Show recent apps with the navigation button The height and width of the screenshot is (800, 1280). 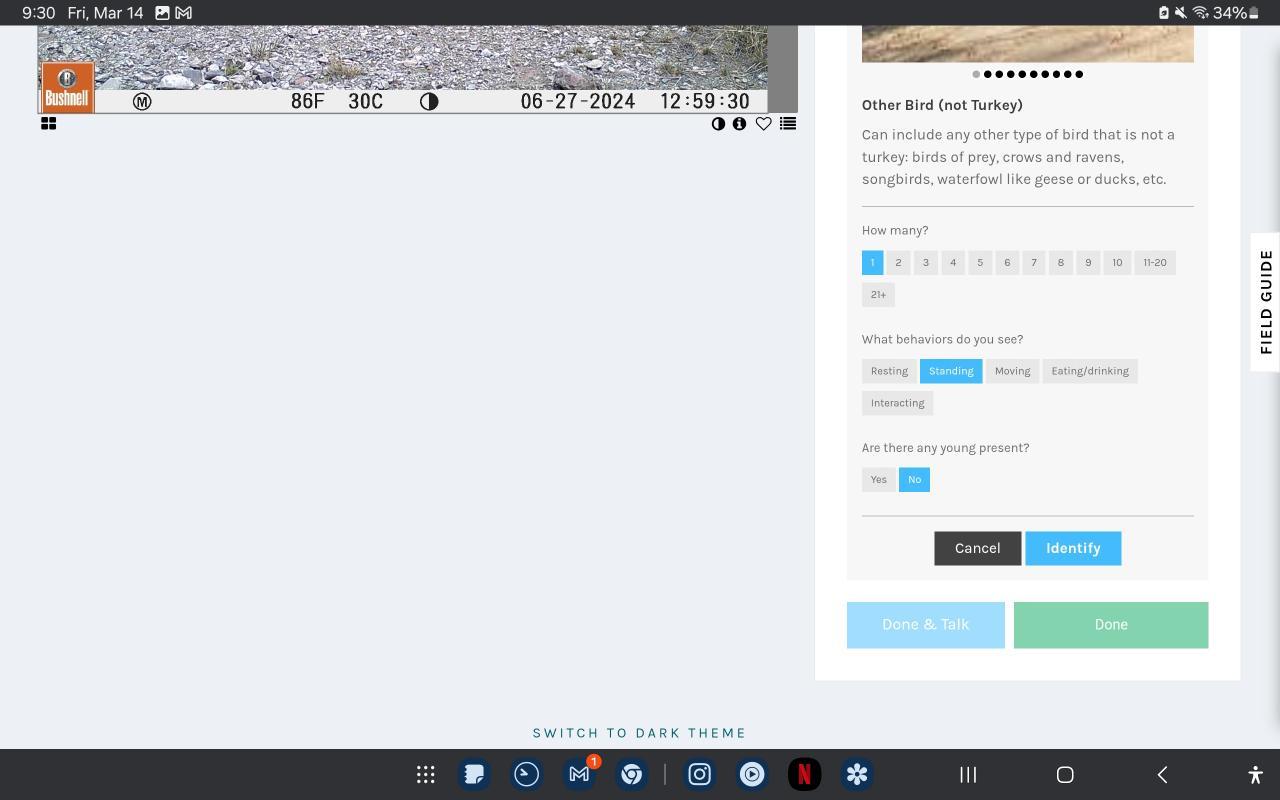coord(968,775)
